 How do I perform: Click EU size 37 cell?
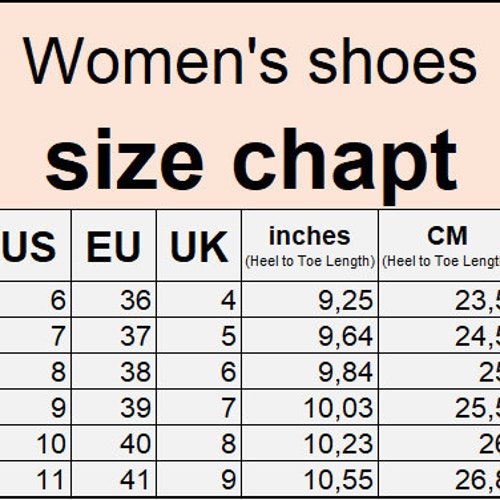114,336
